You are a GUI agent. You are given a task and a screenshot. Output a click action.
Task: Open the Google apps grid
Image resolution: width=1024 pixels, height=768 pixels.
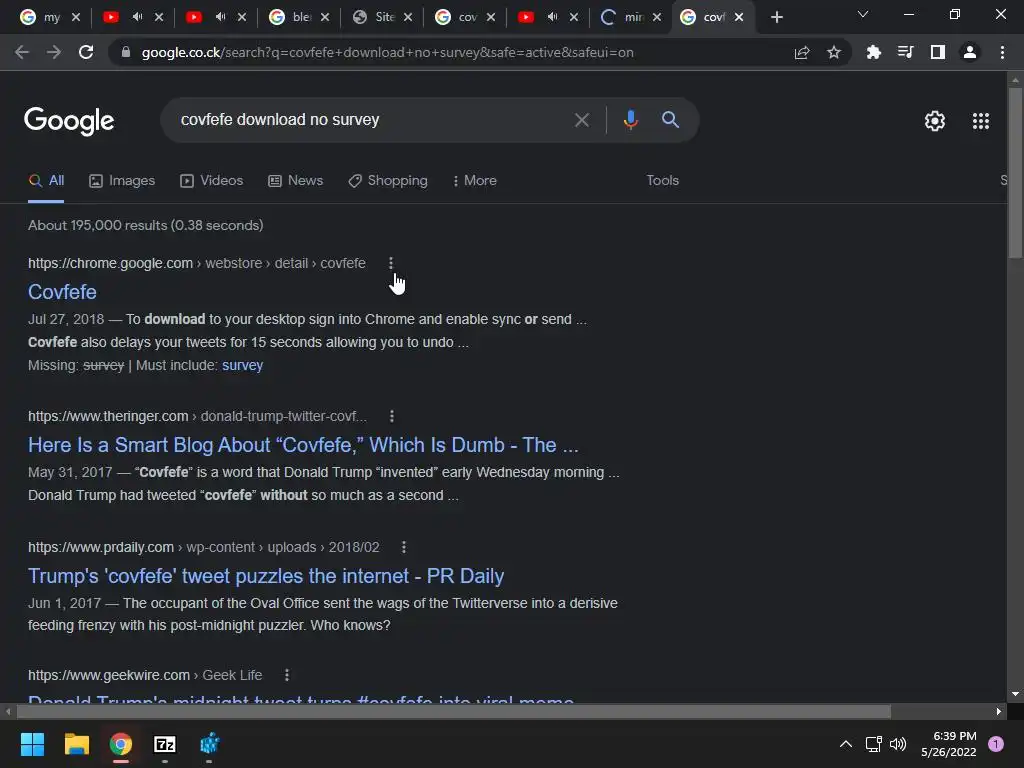[x=981, y=121]
